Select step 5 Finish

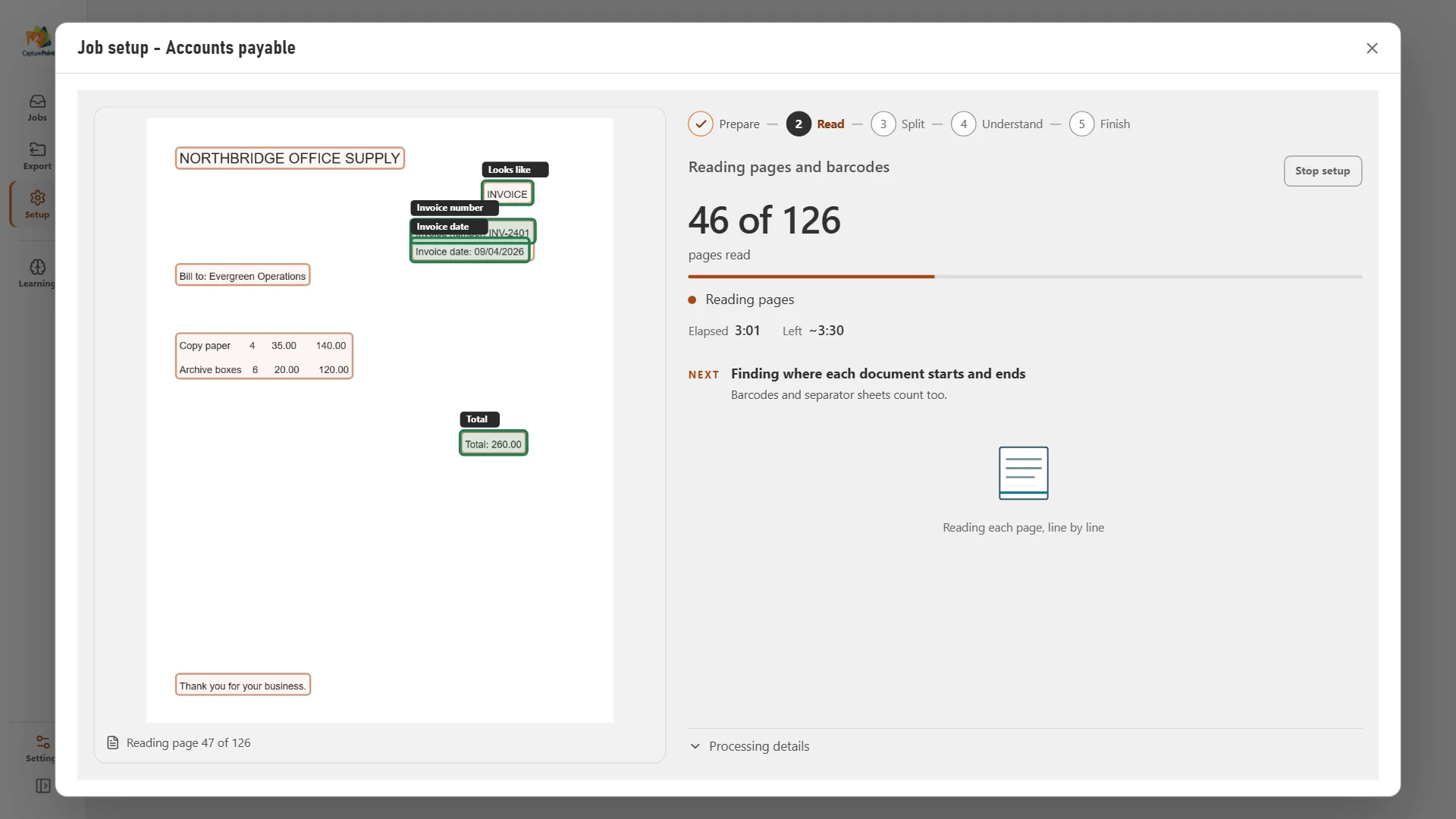point(1100,124)
